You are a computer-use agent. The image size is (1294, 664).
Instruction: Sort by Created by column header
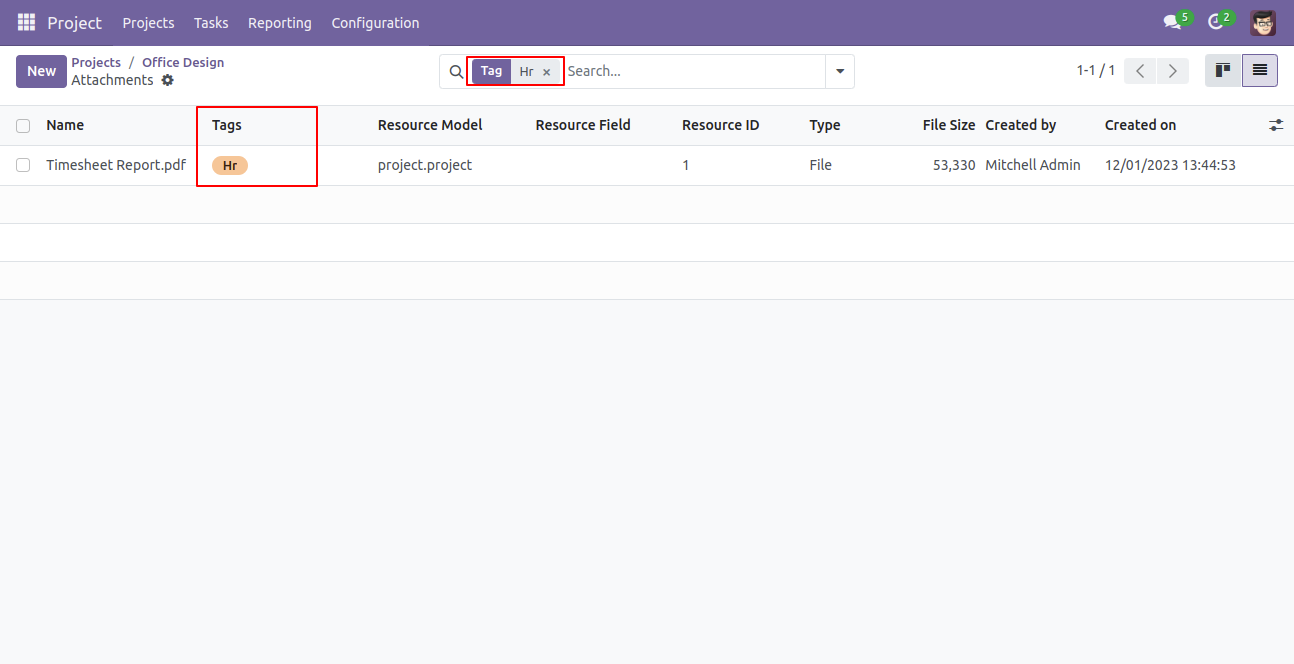tap(1021, 125)
